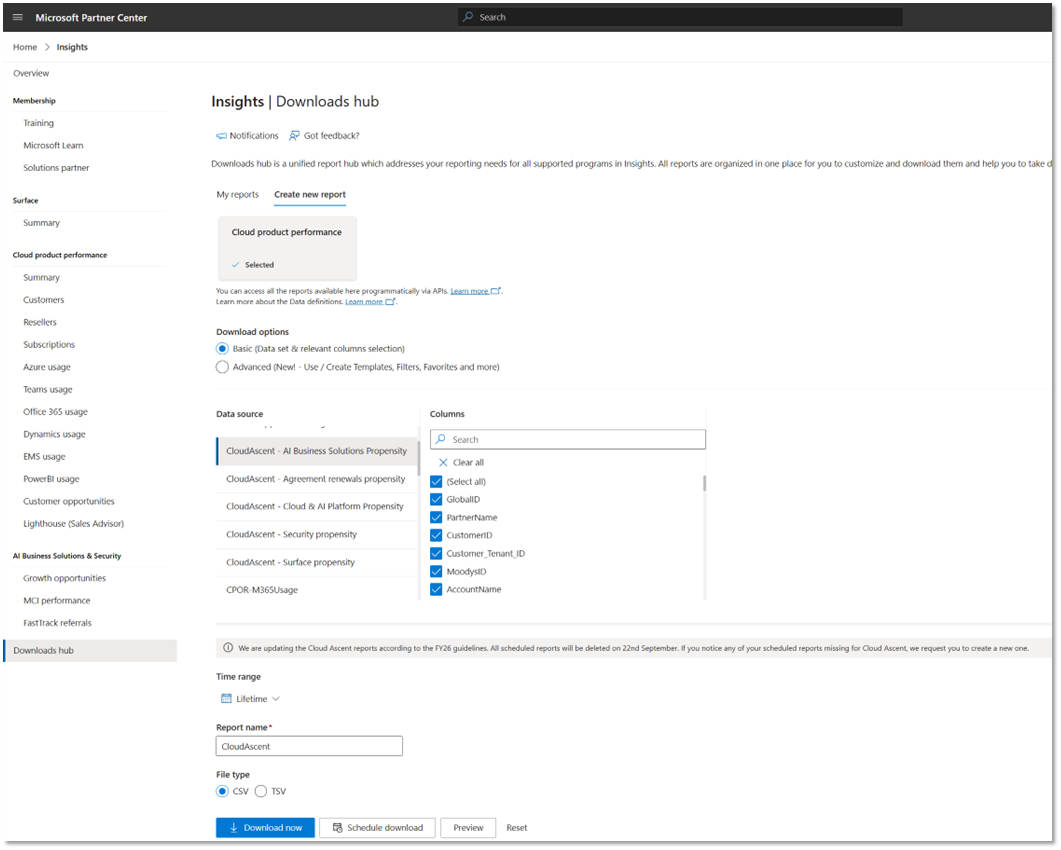Click the search magnifier icon in top bar
The width and height of the screenshot is (1061, 850).
(x=468, y=17)
